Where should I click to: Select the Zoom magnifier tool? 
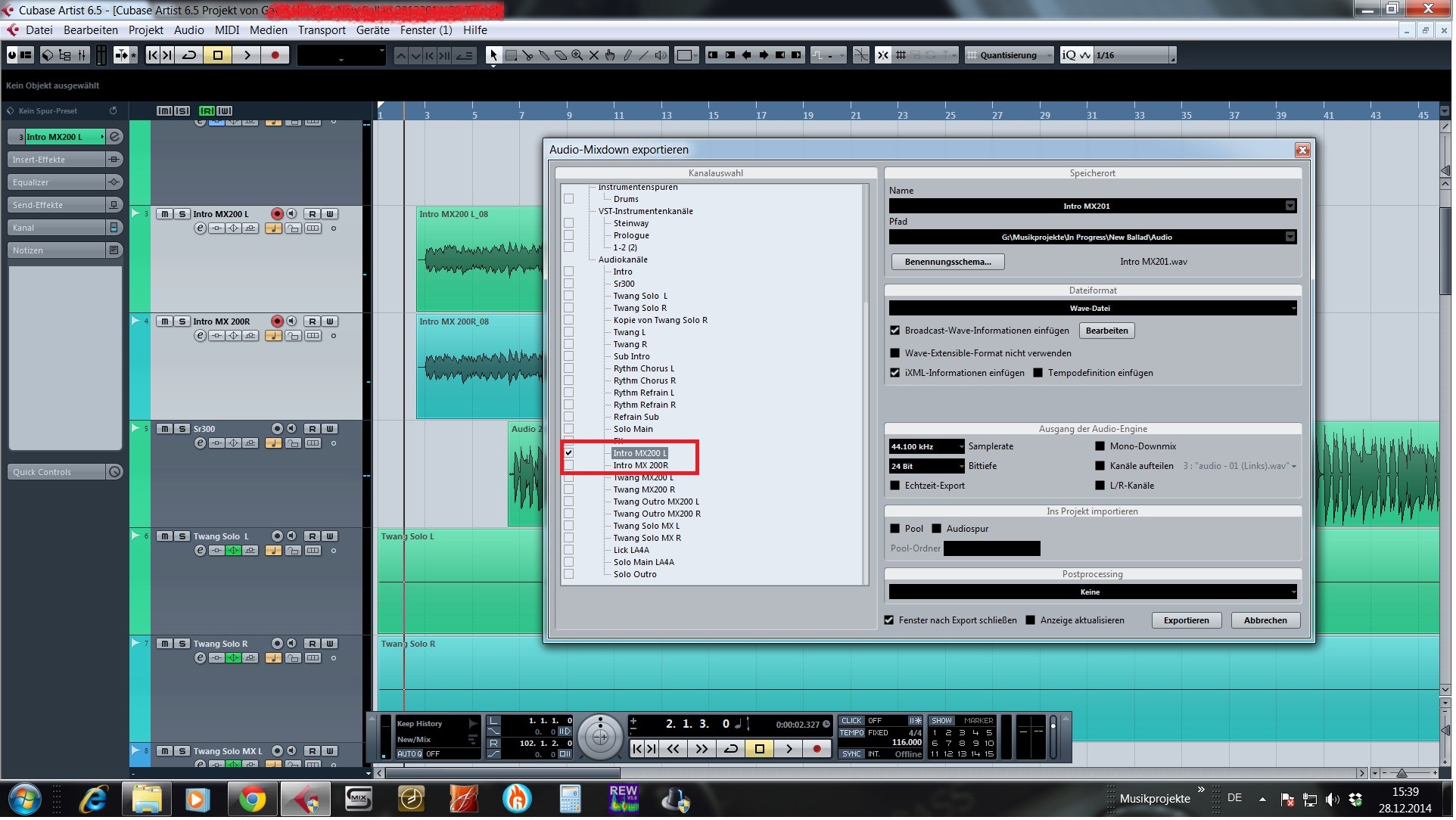click(578, 55)
